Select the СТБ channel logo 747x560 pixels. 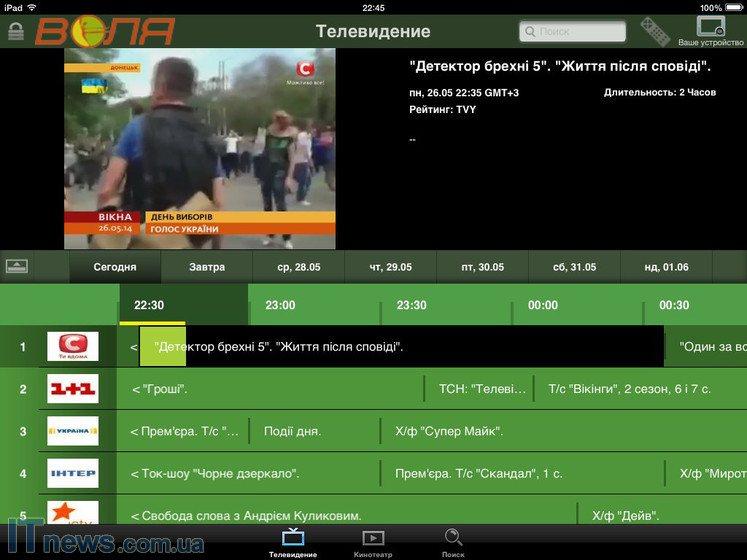coord(73,347)
